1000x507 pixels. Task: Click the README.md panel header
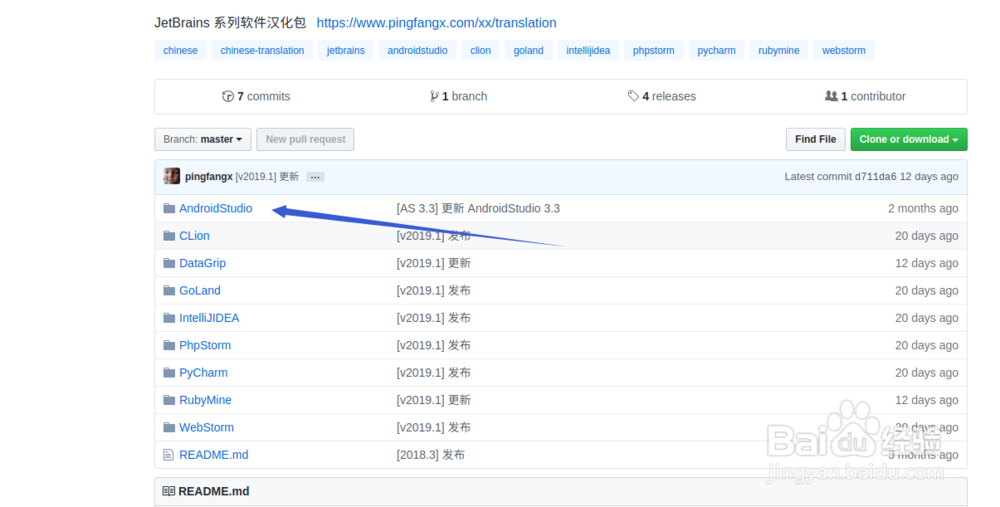point(561,492)
